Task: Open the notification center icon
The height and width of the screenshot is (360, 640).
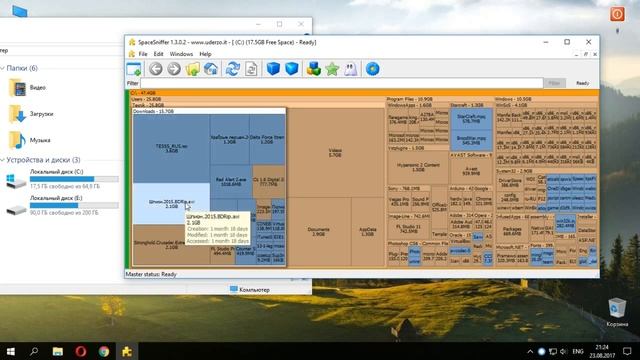Action: click(627, 351)
